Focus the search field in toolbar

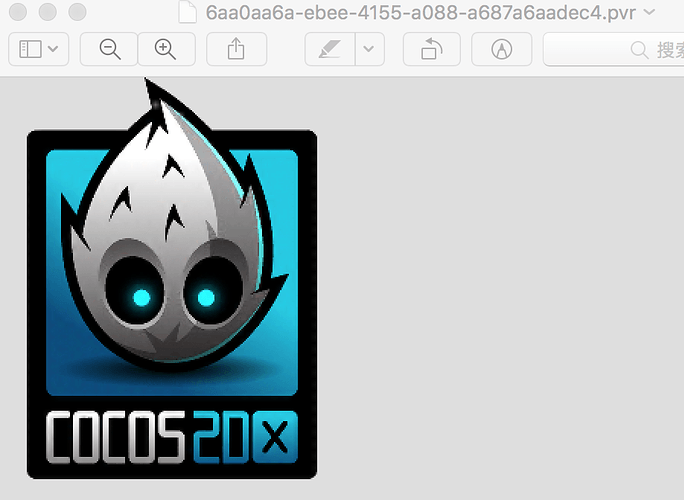[x=614, y=49]
